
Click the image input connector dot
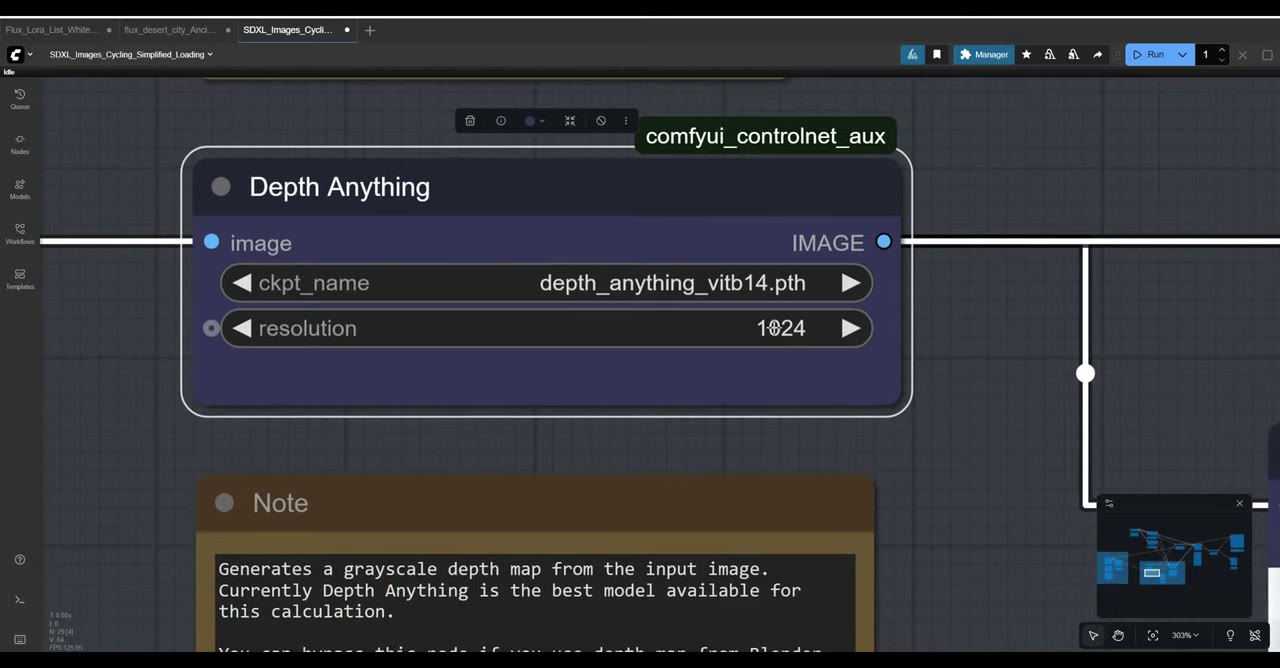click(211, 241)
